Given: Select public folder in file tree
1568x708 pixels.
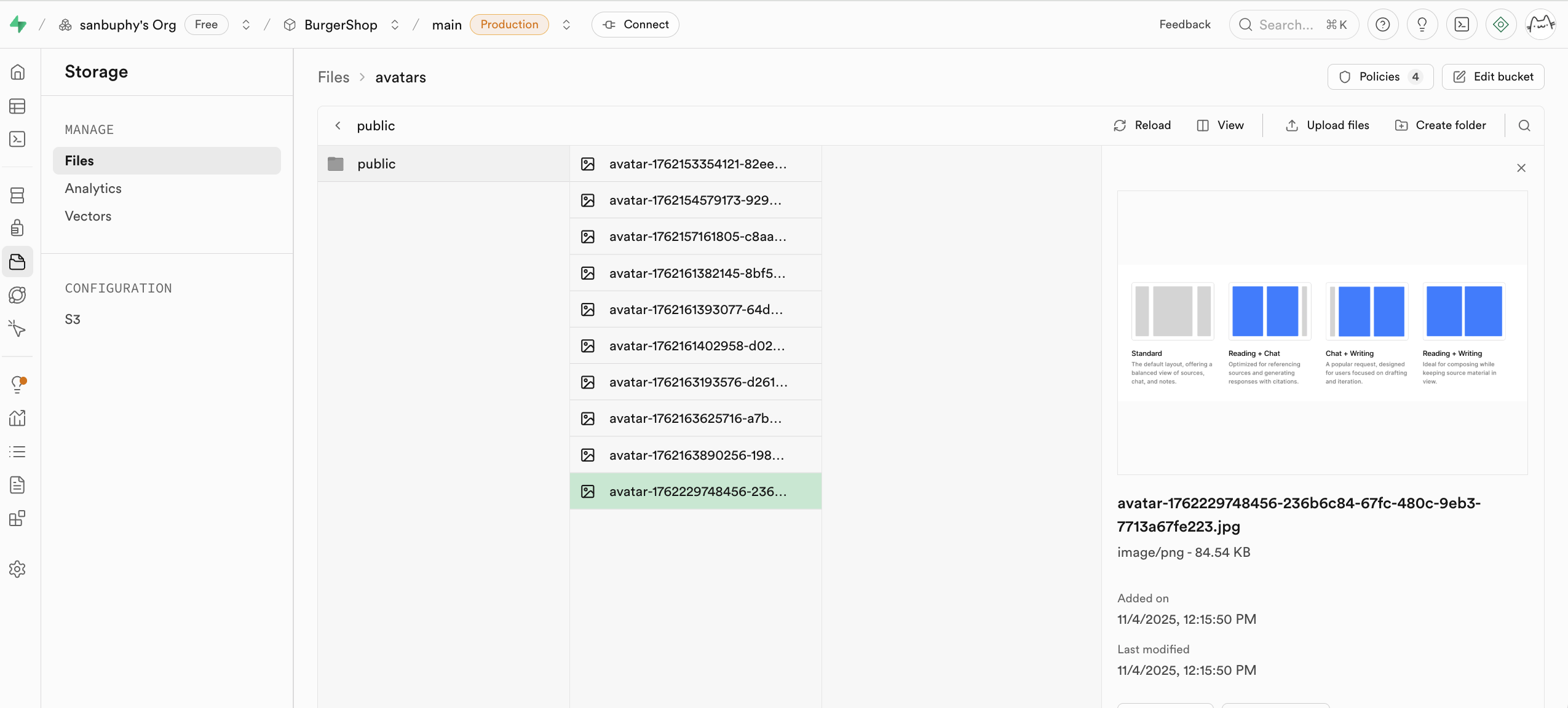Looking at the screenshot, I should point(376,164).
